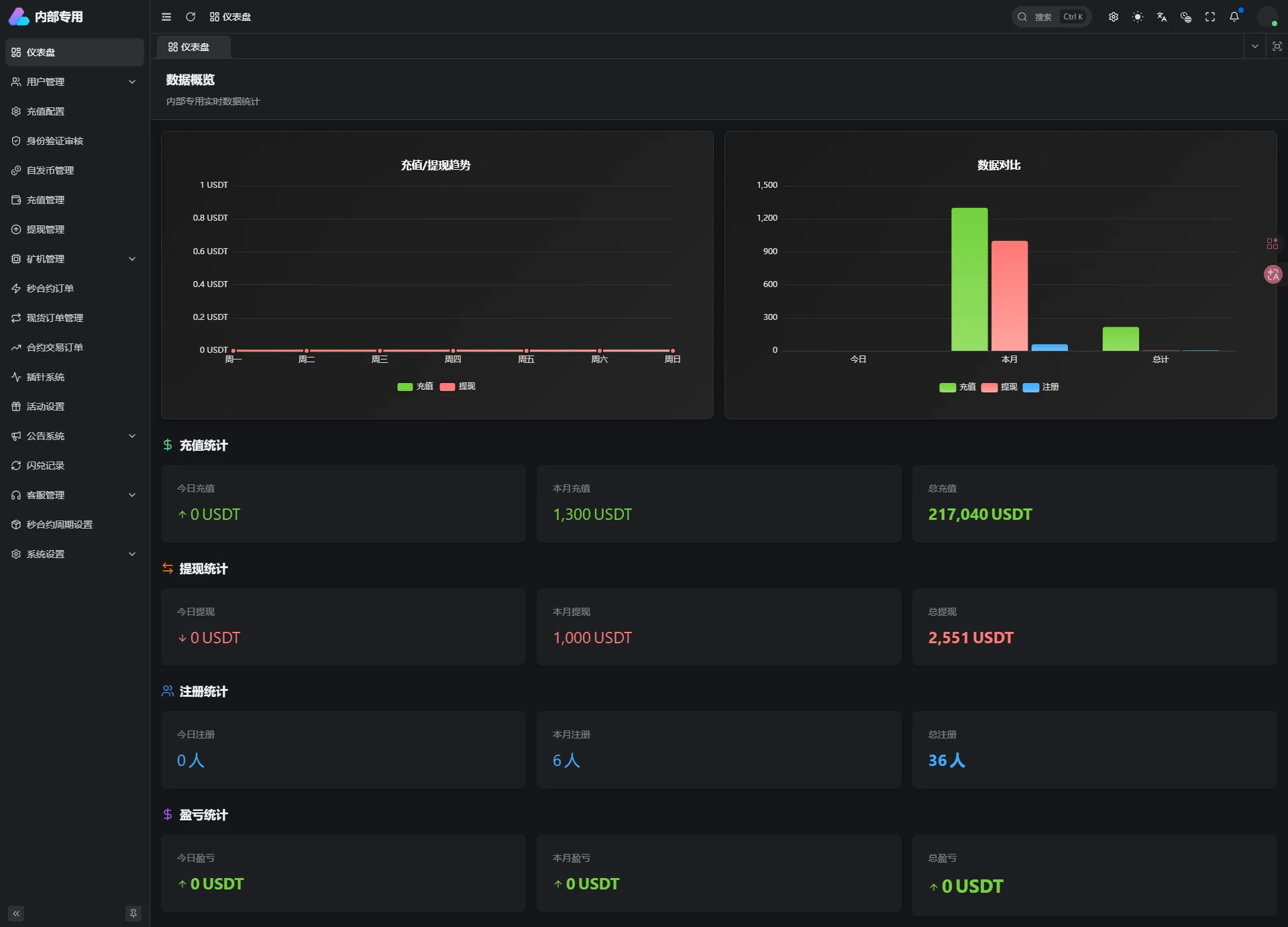Viewport: 1288px width, 927px height.
Task: Toggle fullscreen mode icon
Action: pyautogui.click(x=1210, y=17)
